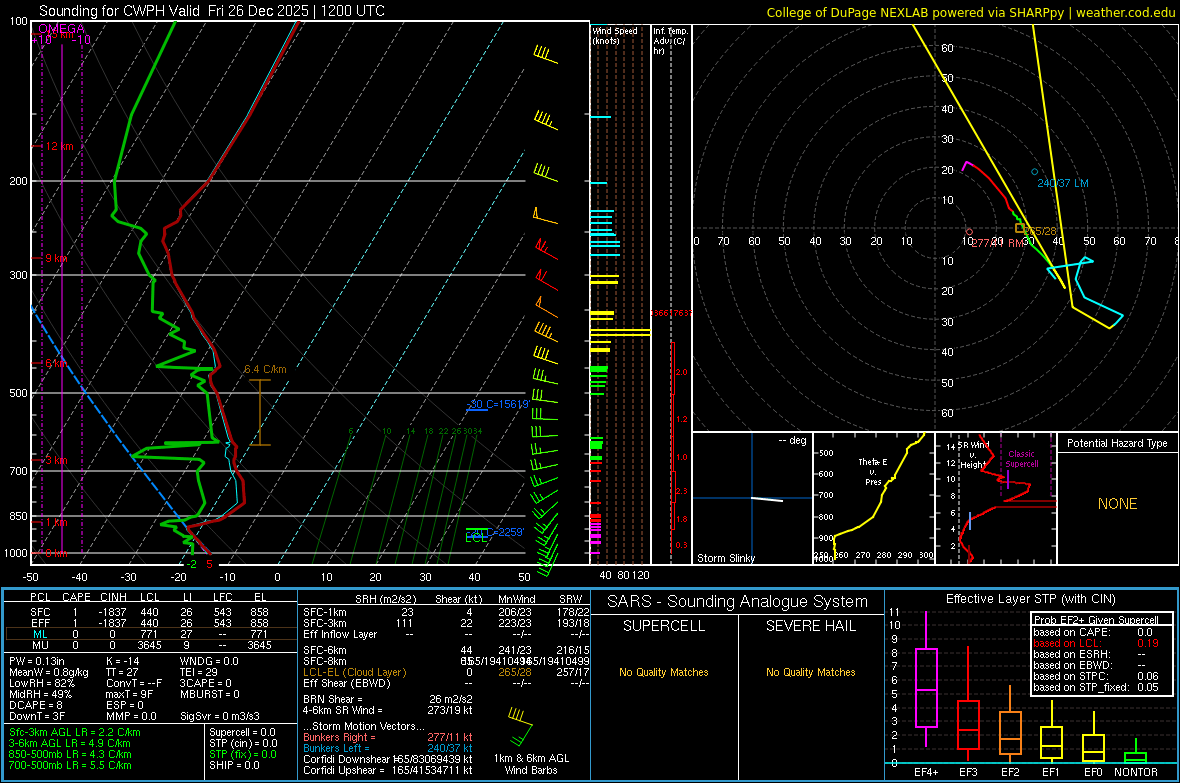Click the Prob EF2+ Given Supercell header

(x=1096, y=620)
